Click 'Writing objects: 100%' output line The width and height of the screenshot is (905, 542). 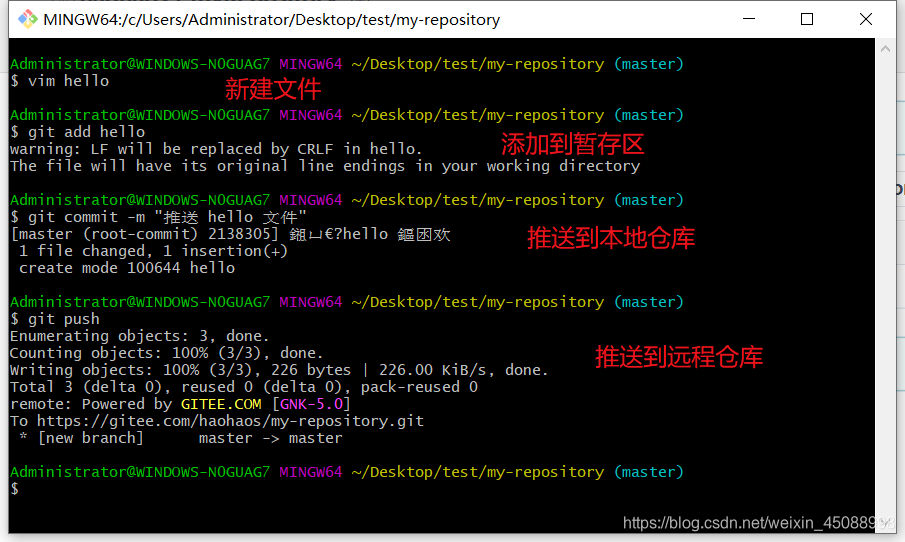279,370
